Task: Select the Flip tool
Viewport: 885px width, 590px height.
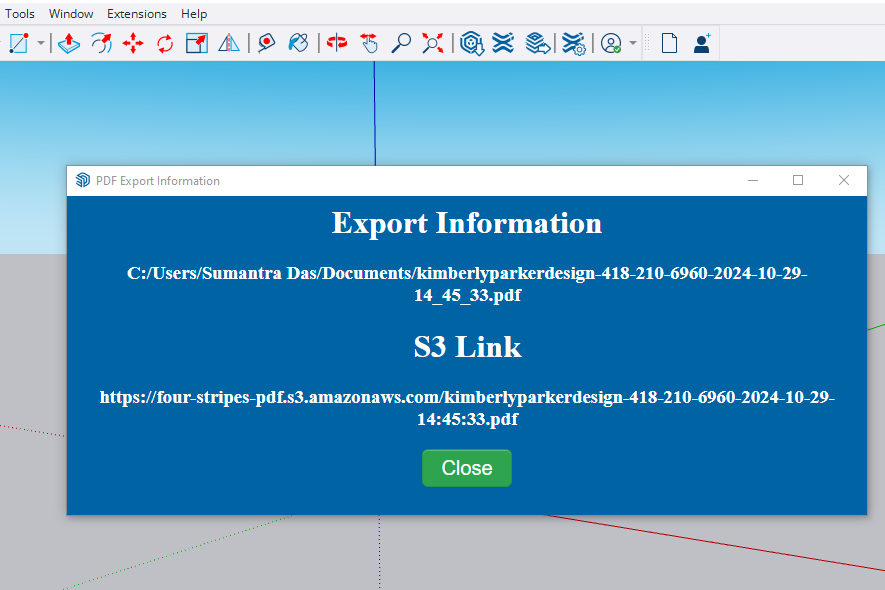Action: (x=229, y=43)
